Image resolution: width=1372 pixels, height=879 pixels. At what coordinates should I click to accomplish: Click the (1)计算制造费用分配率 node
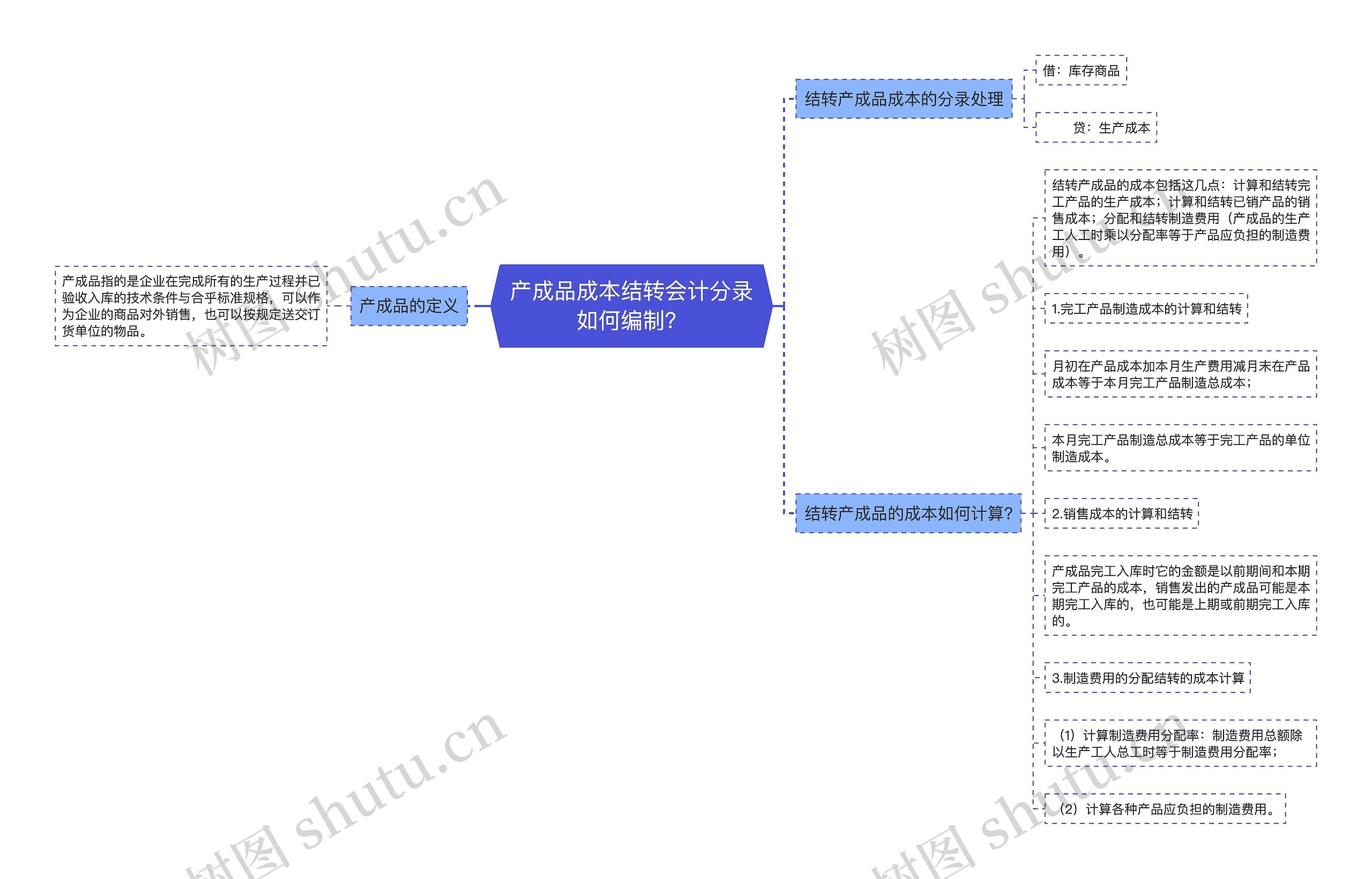point(1181,743)
